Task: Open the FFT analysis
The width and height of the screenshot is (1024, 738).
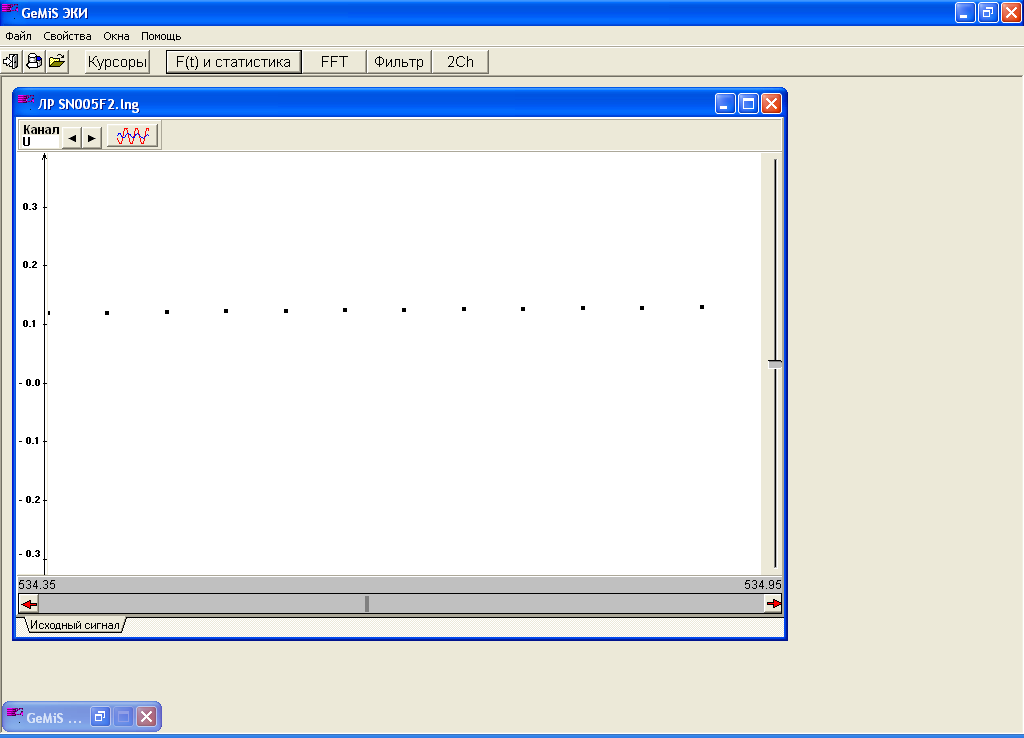Action: tap(334, 62)
